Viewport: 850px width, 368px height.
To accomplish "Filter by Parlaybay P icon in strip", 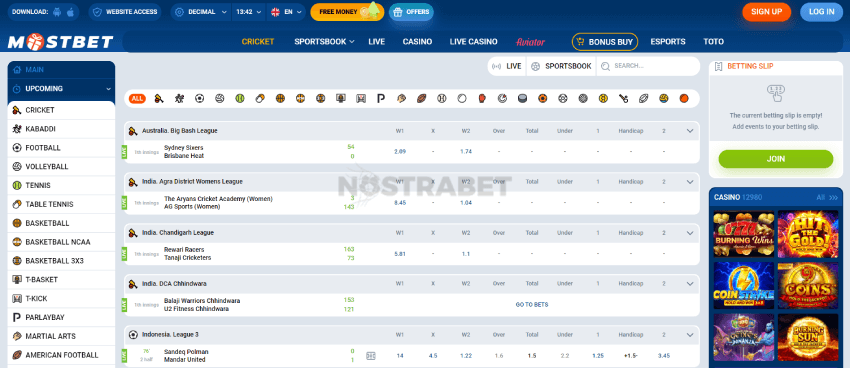I will [x=381, y=99].
